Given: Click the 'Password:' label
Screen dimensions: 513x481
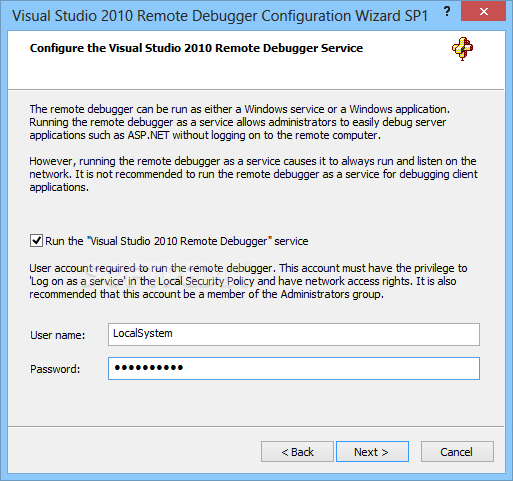Looking at the screenshot, I should click(x=55, y=369).
